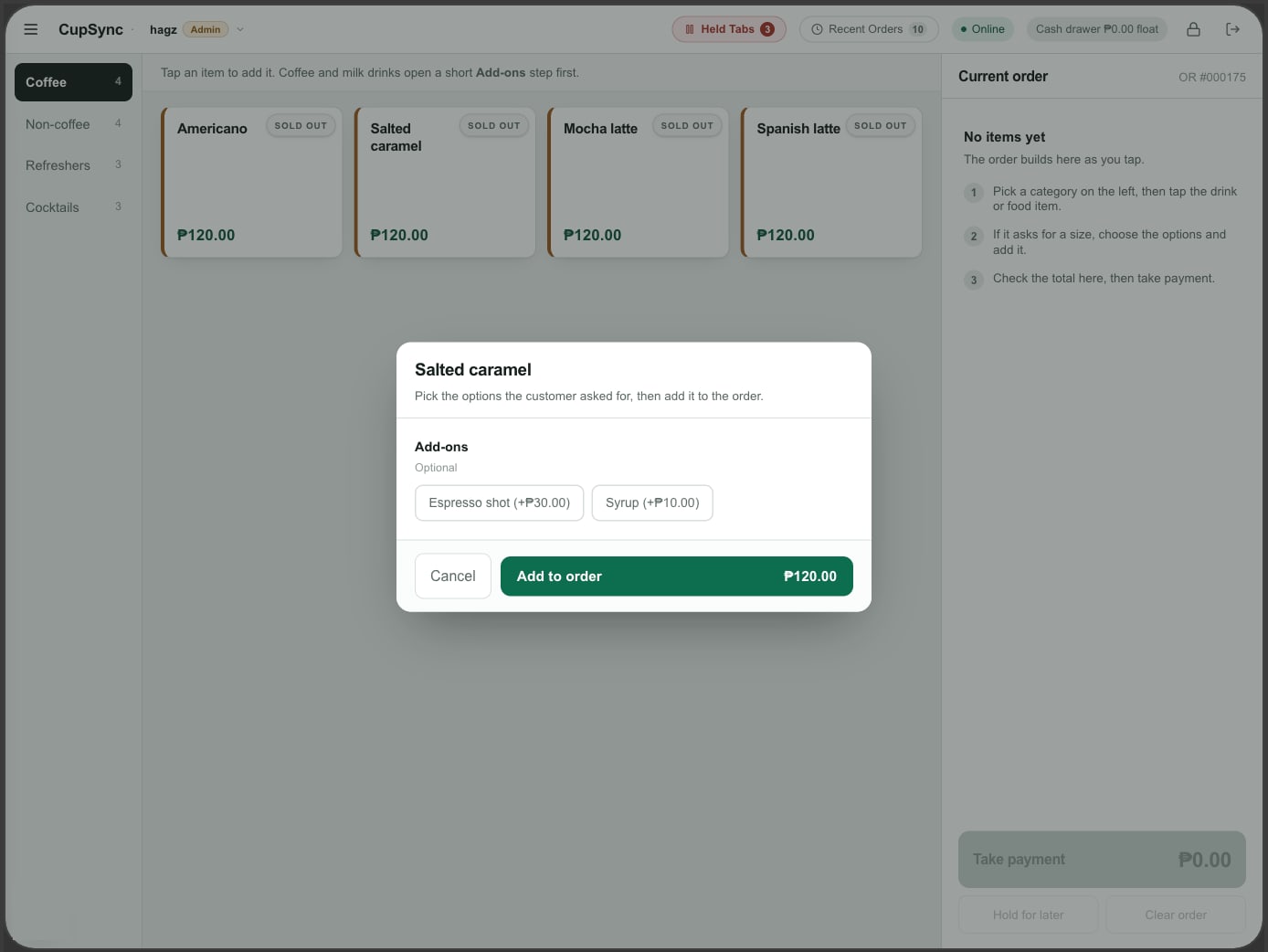Tap the Spanish latte item card
Viewport: 1268px width, 952px height.
pyautogui.click(x=831, y=183)
